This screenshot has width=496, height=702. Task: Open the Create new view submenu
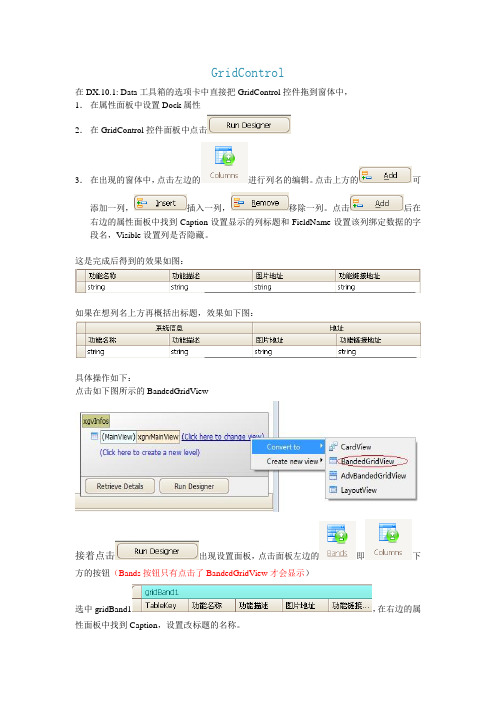point(288,461)
